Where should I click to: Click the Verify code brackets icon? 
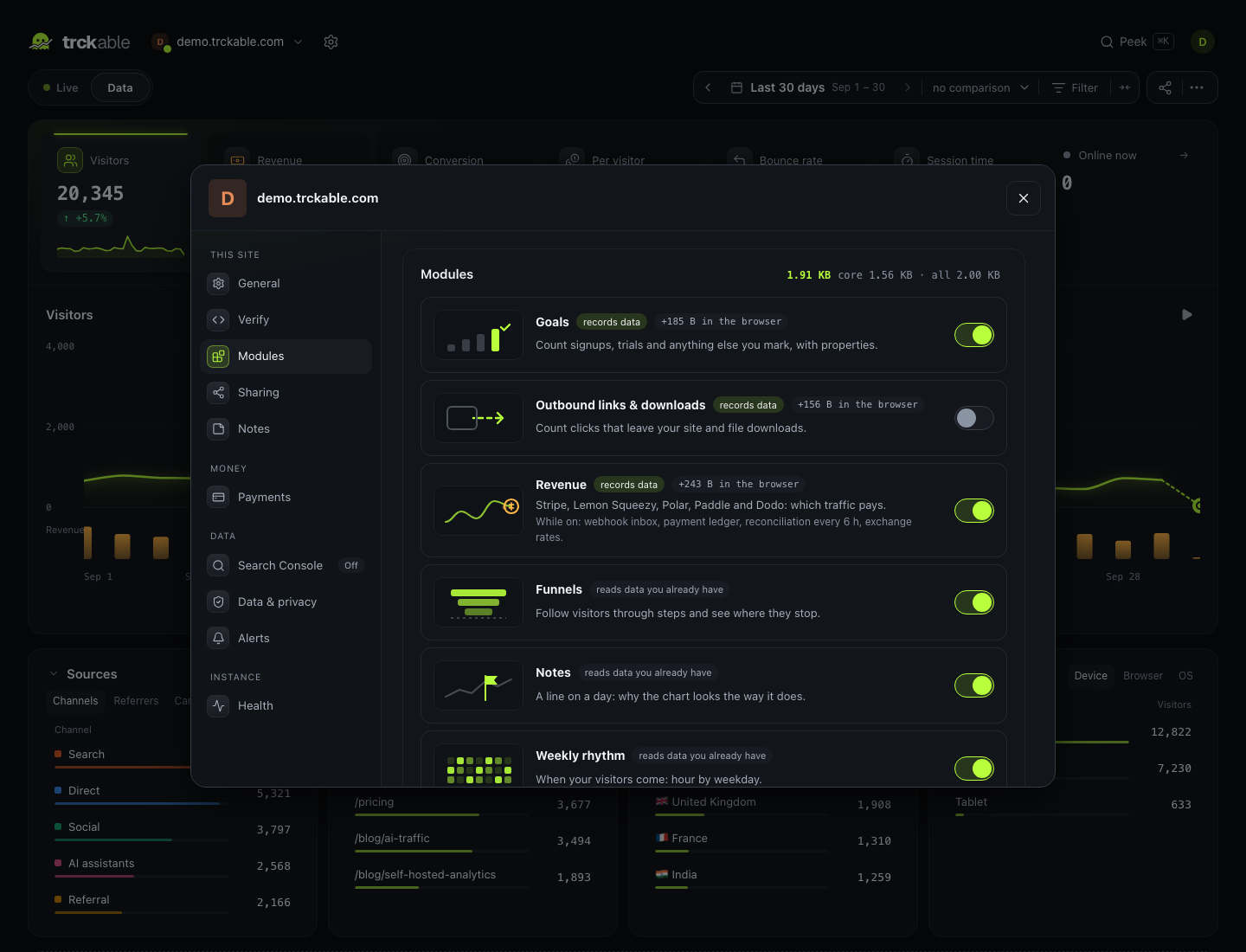click(x=218, y=319)
